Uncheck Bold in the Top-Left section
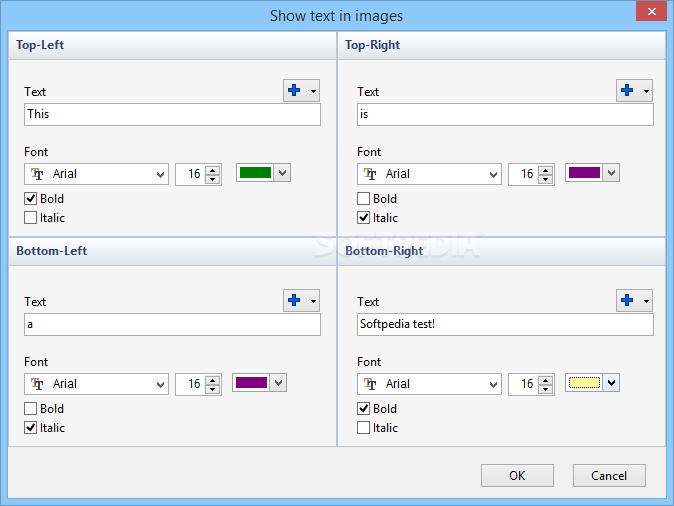This screenshot has height=506, width=674. click(x=31, y=199)
